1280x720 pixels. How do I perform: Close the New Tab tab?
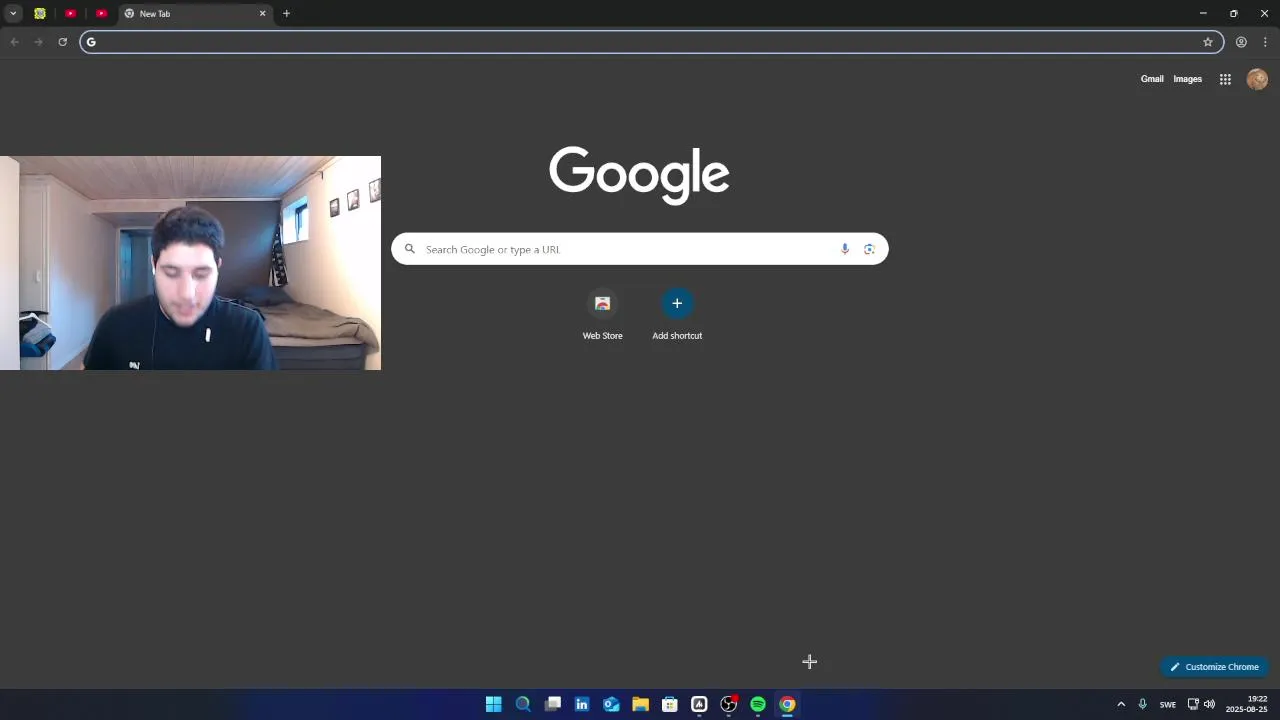[x=263, y=14]
